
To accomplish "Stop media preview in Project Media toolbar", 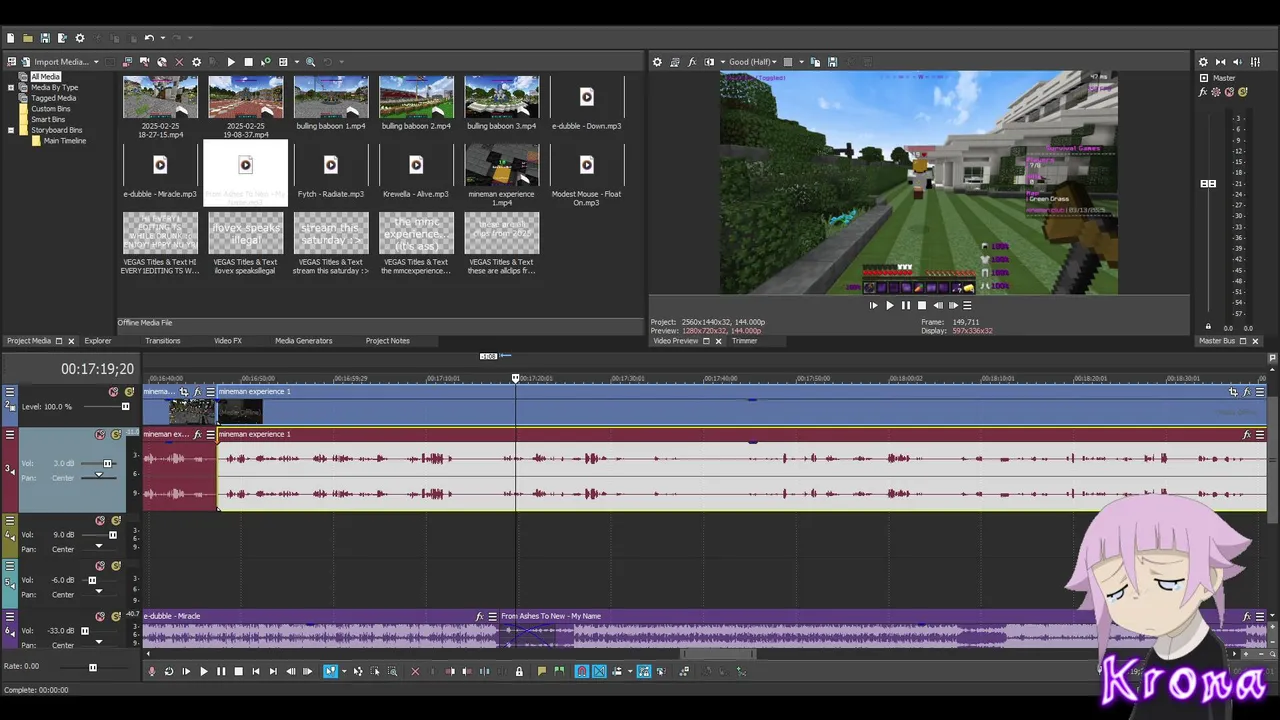I will click(x=248, y=62).
